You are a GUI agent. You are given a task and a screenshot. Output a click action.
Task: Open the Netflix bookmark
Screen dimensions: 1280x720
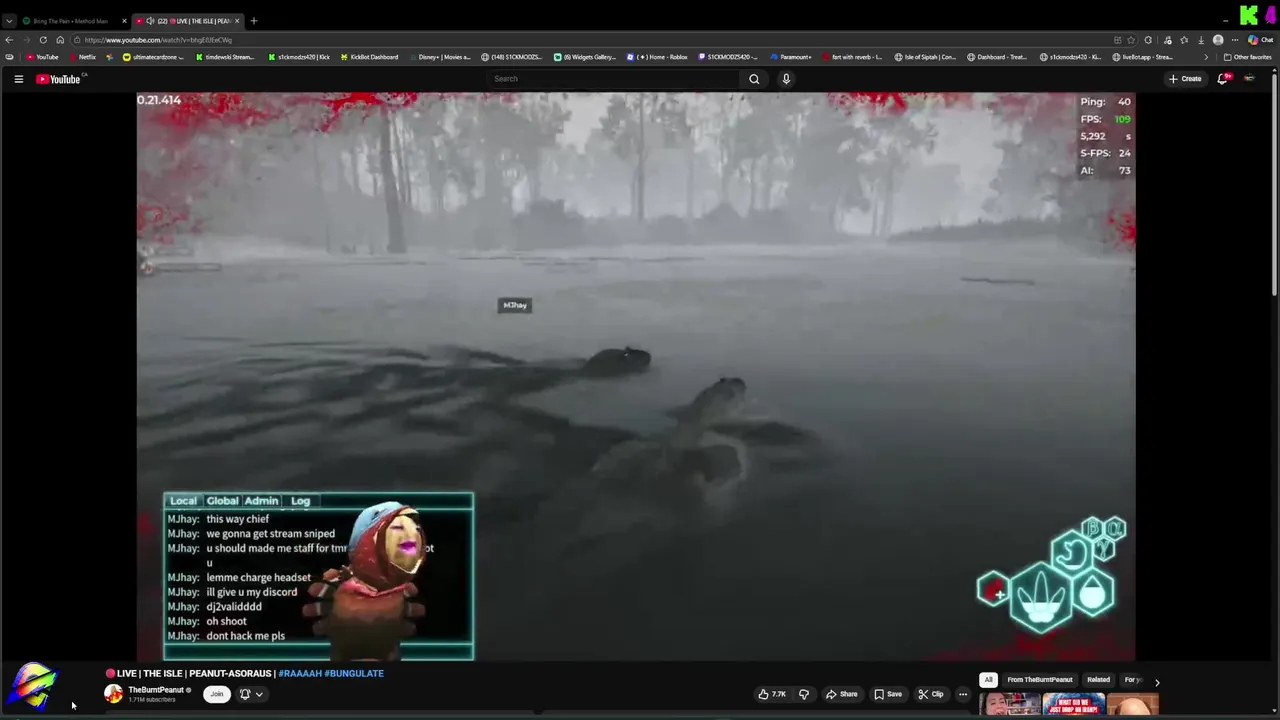pos(81,57)
